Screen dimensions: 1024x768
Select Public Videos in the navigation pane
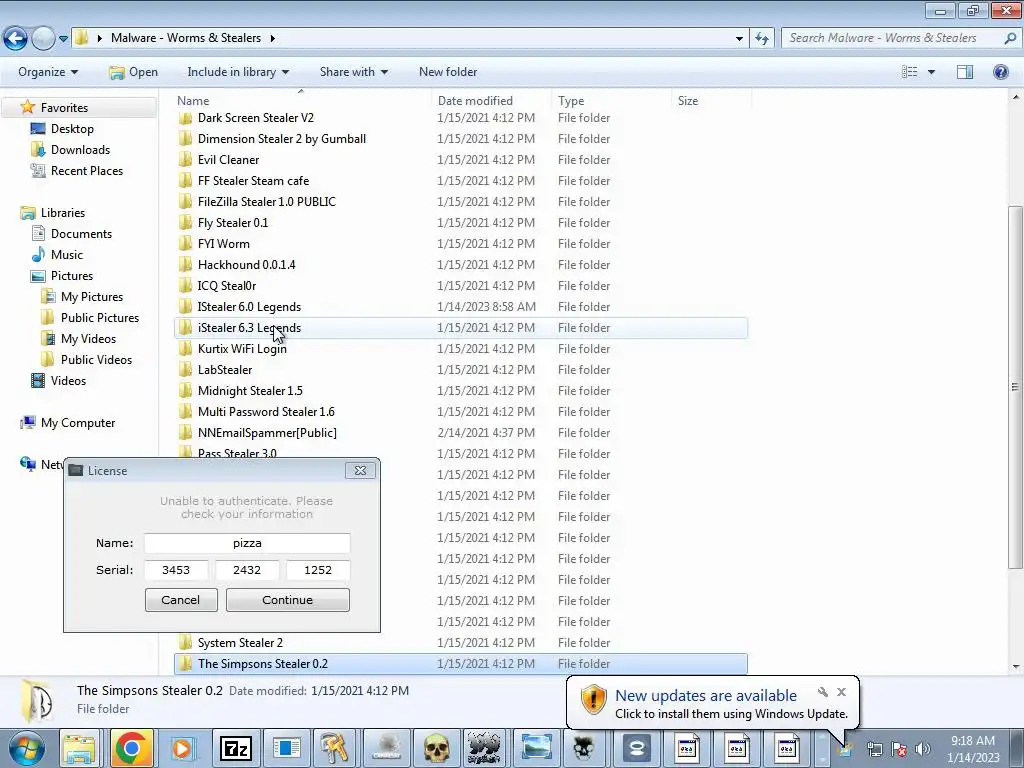pos(96,360)
